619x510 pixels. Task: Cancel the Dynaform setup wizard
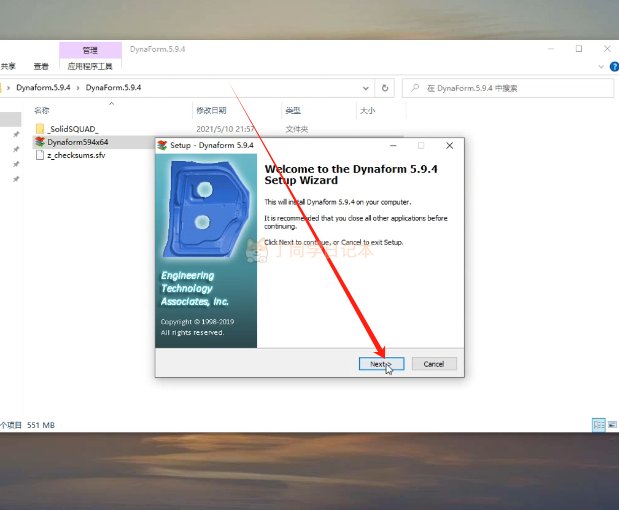pyautogui.click(x=434, y=364)
